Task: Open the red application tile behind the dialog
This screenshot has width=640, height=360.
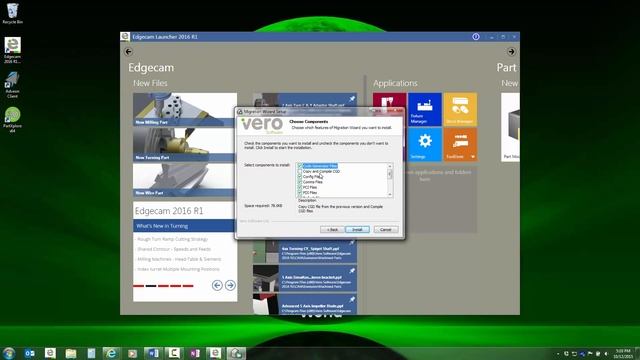Action: coord(389,100)
